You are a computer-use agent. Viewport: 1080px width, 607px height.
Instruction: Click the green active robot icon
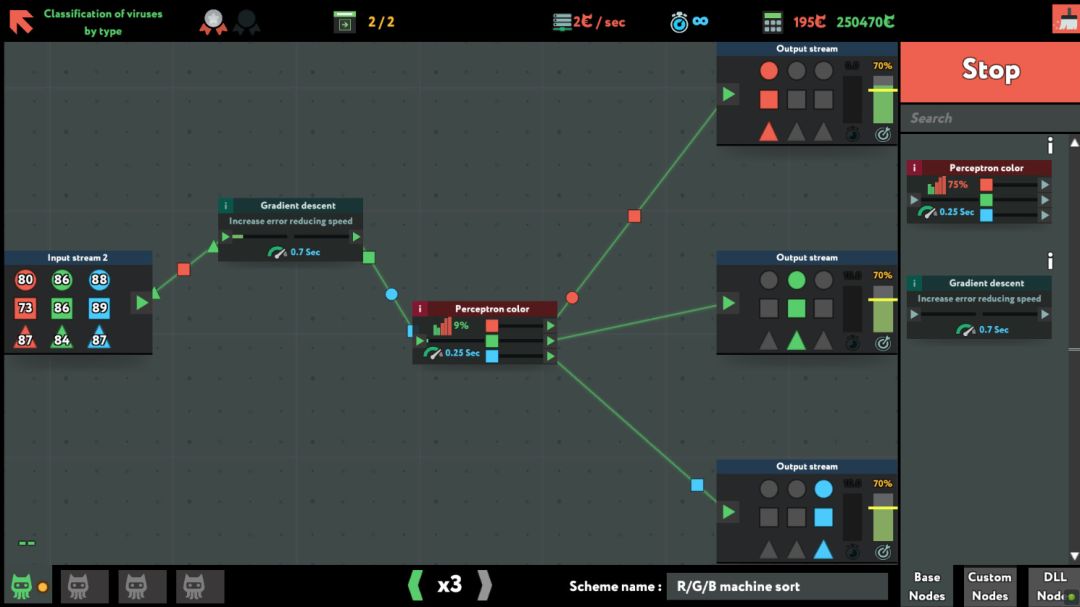pos(21,586)
